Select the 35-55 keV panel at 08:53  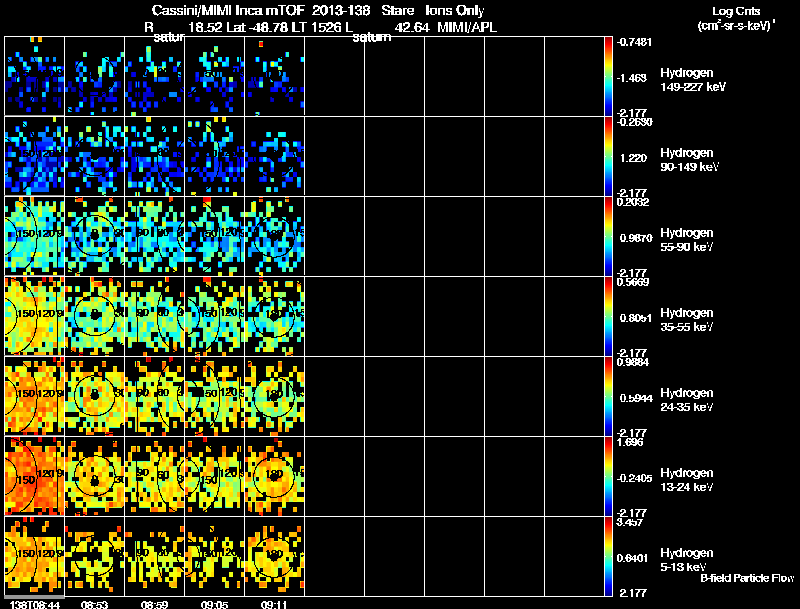coord(94,317)
